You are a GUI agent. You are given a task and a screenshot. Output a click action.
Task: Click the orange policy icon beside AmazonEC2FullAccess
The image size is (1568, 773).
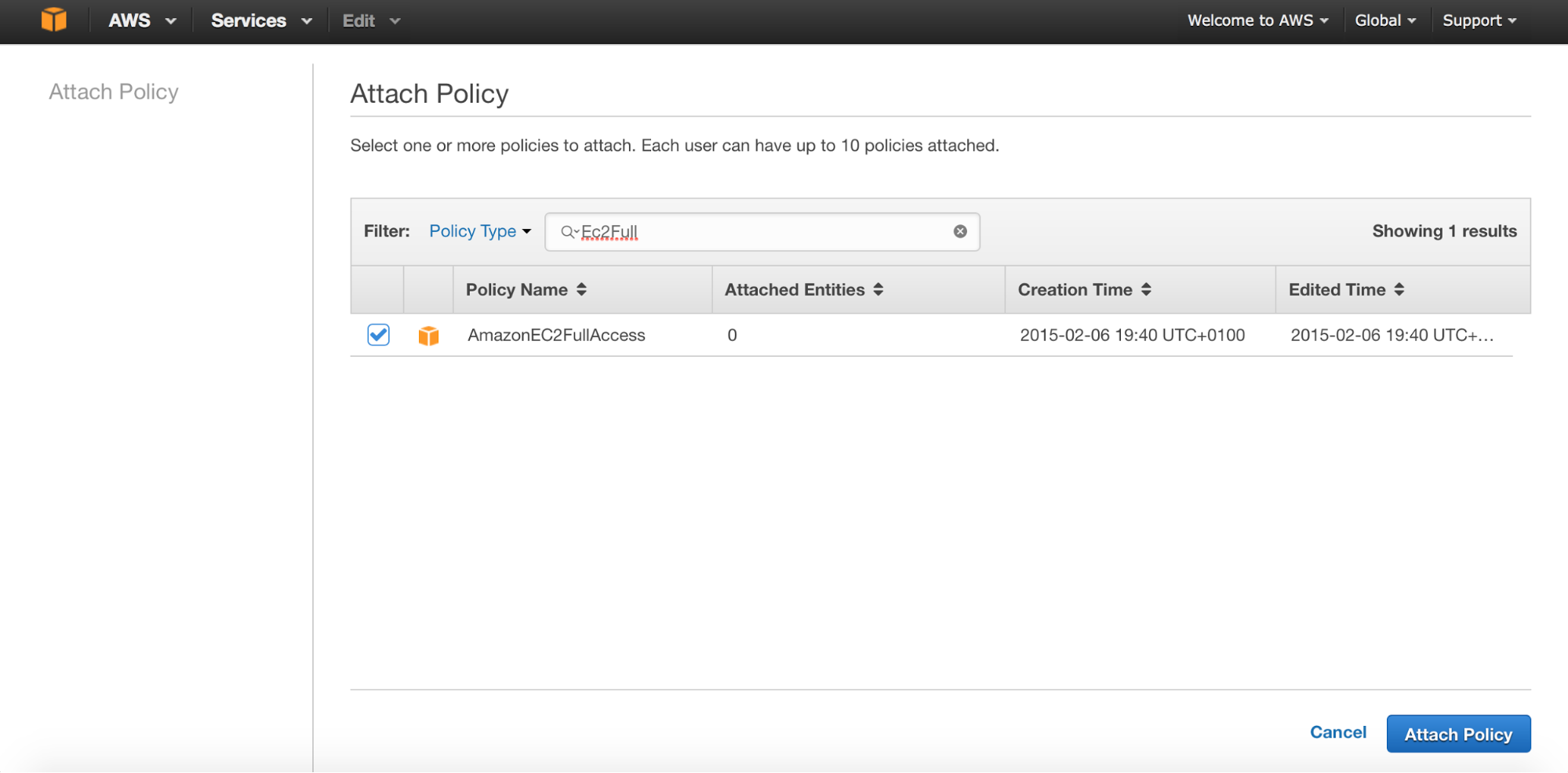pos(428,336)
